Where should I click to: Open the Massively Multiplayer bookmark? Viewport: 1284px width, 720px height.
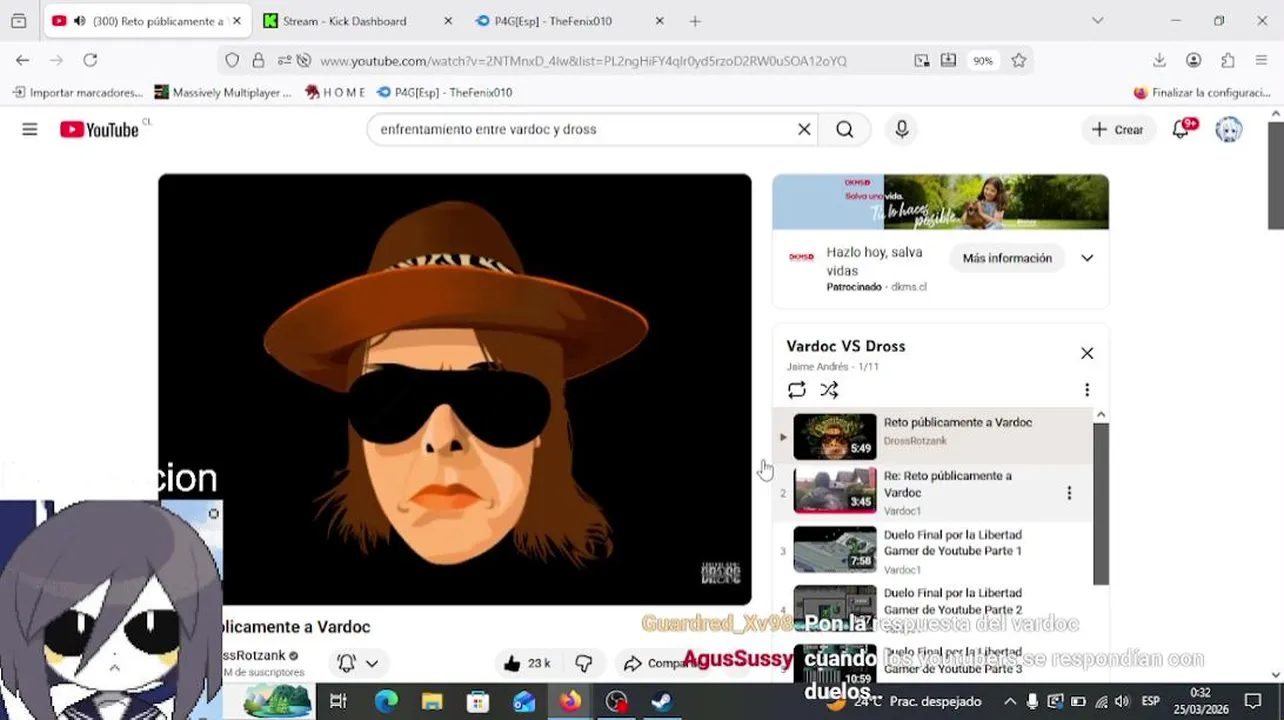[223, 92]
